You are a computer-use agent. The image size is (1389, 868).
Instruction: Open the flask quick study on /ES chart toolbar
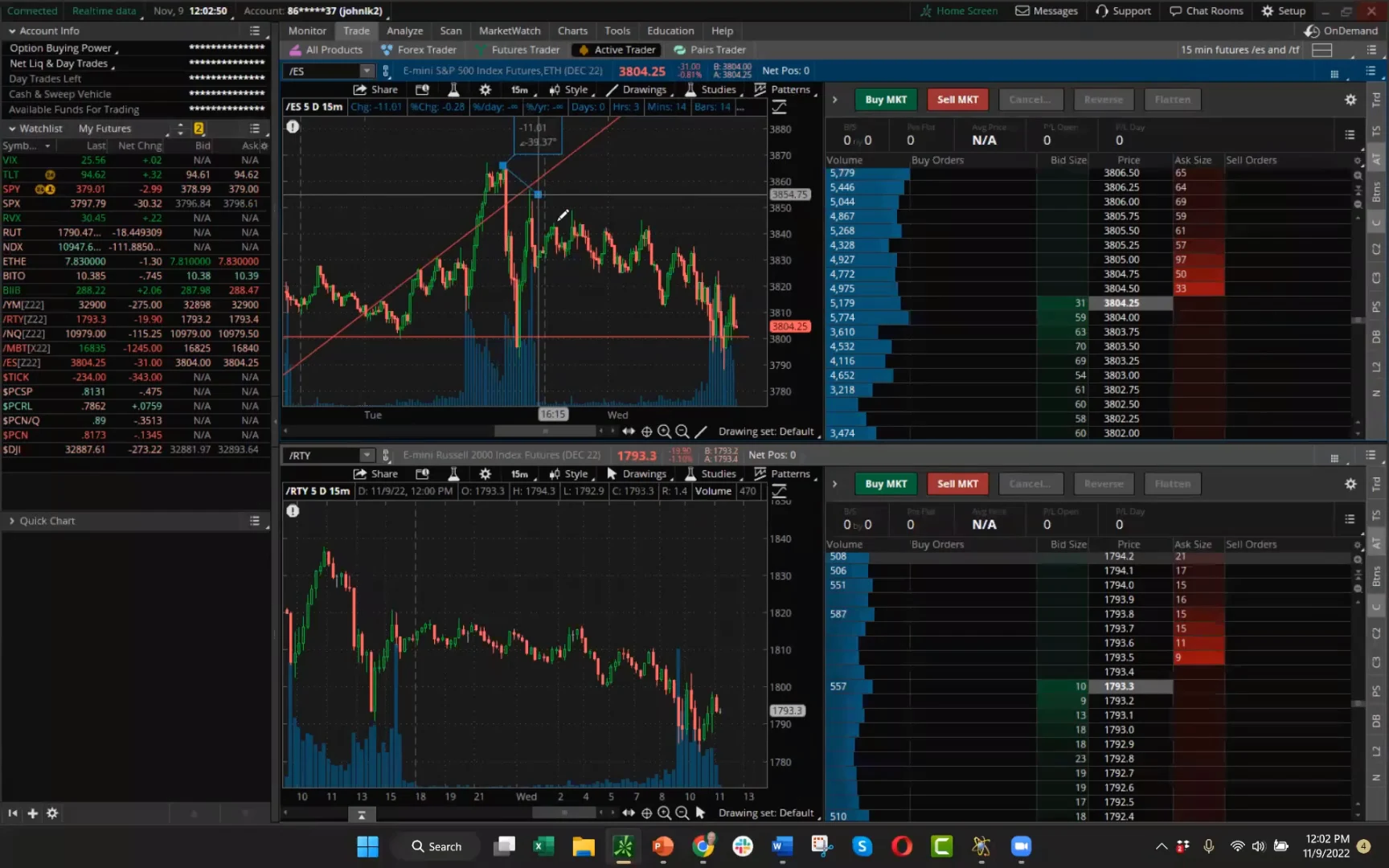coord(453,89)
